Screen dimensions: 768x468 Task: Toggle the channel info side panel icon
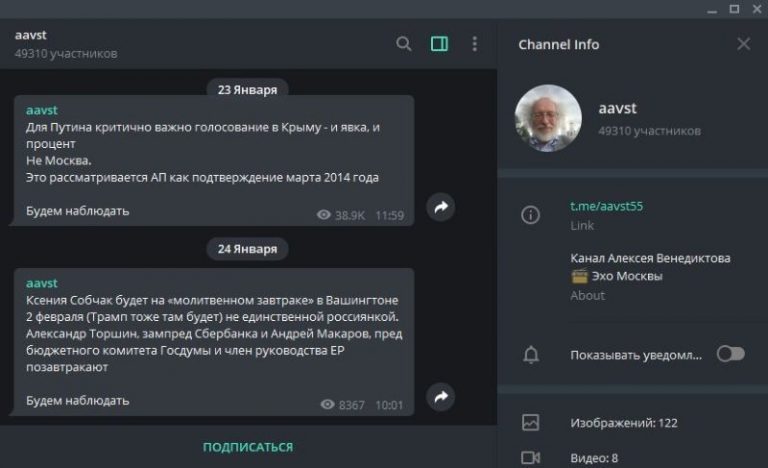(x=439, y=44)
